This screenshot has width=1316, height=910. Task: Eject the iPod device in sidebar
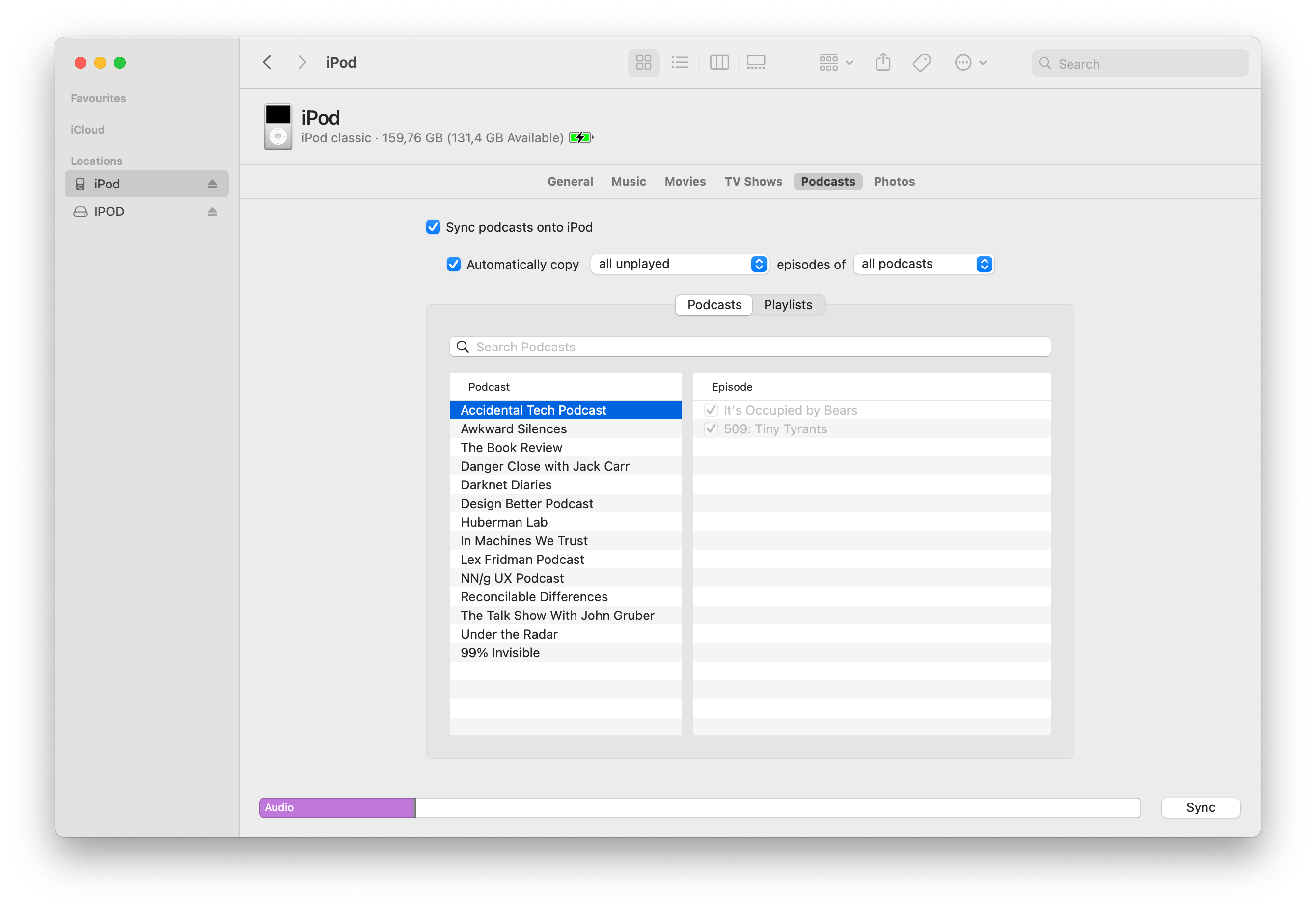(212, 184)
